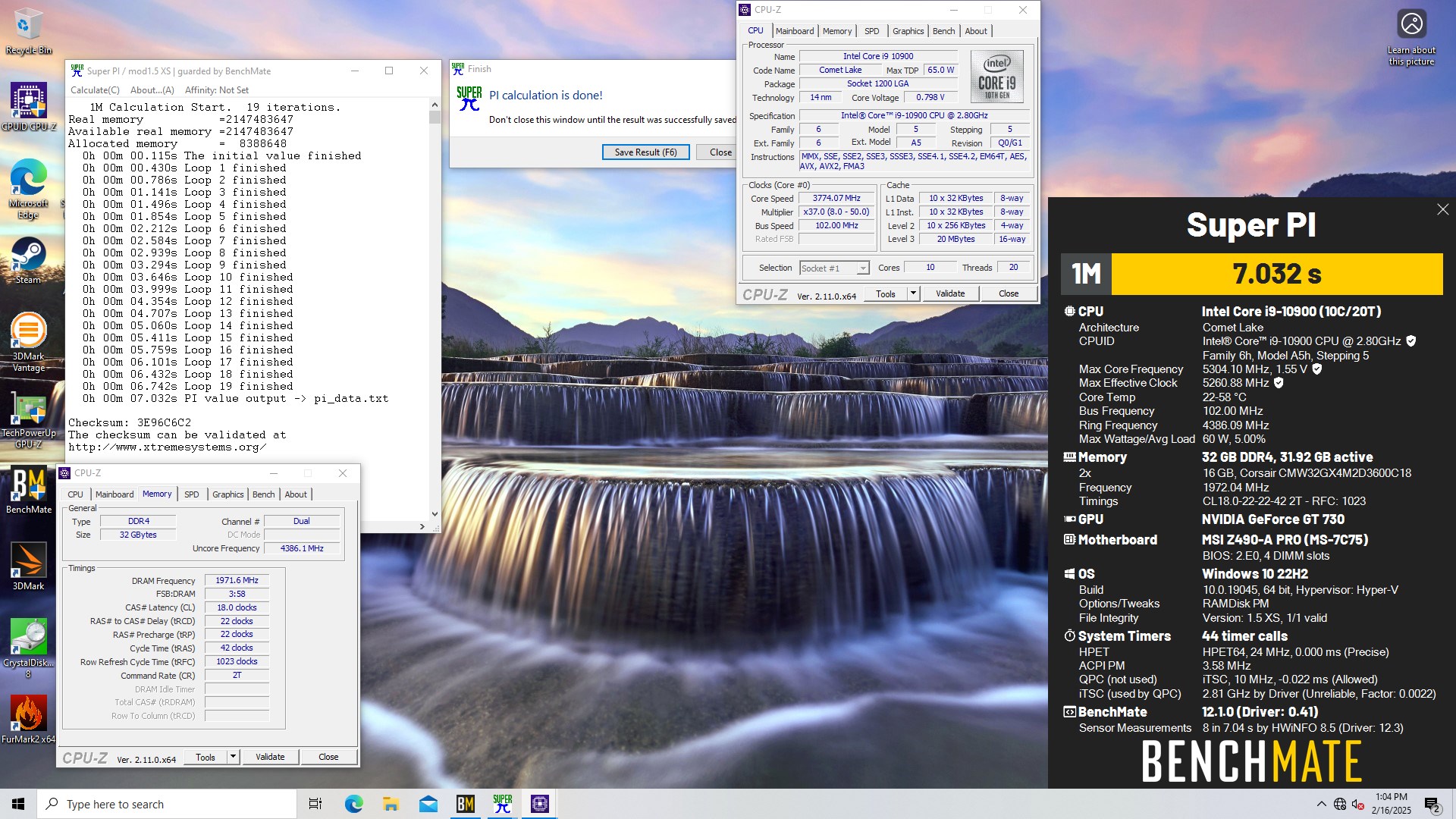Click the Super PI horizontal scroll-right arrow

pyautogui.click(x=422, y=526)
